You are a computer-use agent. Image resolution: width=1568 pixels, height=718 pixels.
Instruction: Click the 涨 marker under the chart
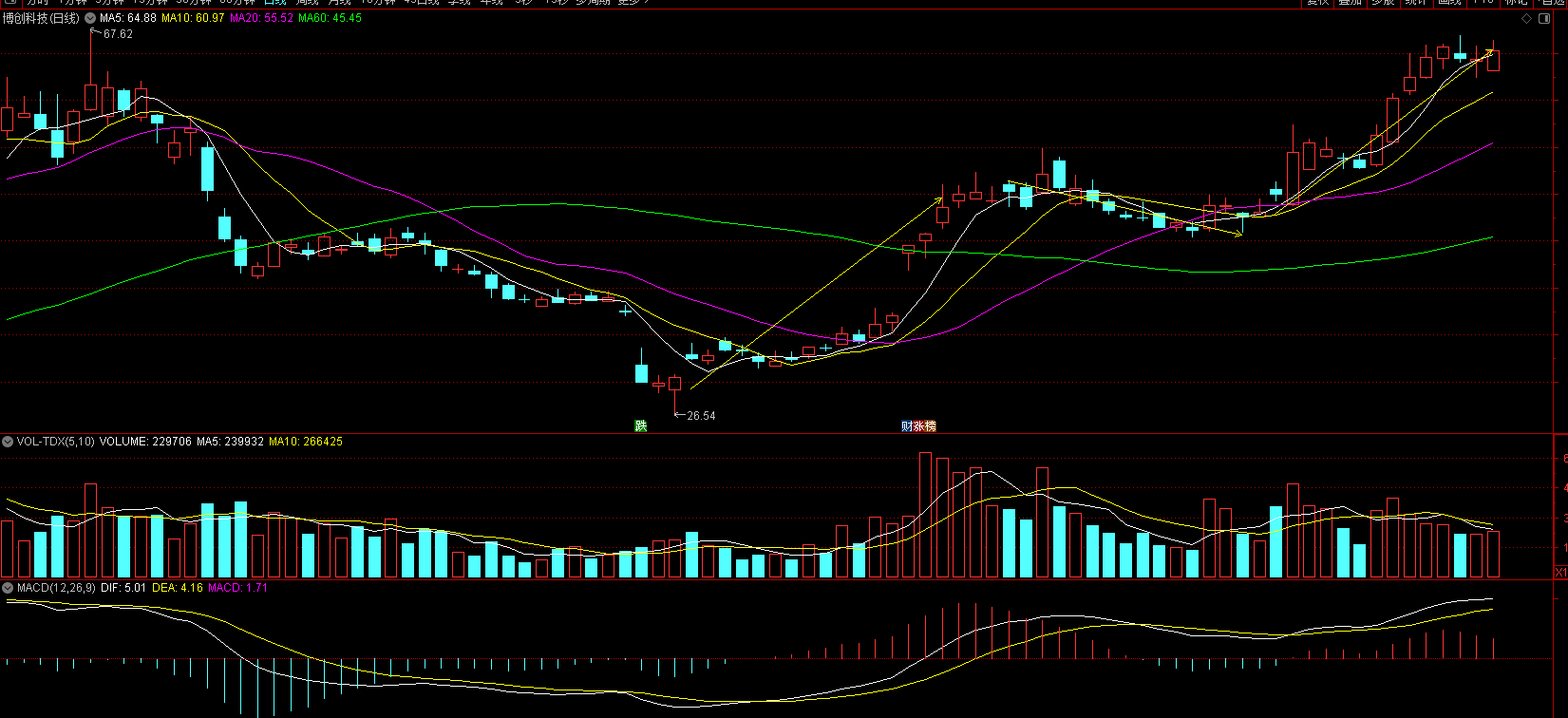pyautogui.click(x=918, y=426)
